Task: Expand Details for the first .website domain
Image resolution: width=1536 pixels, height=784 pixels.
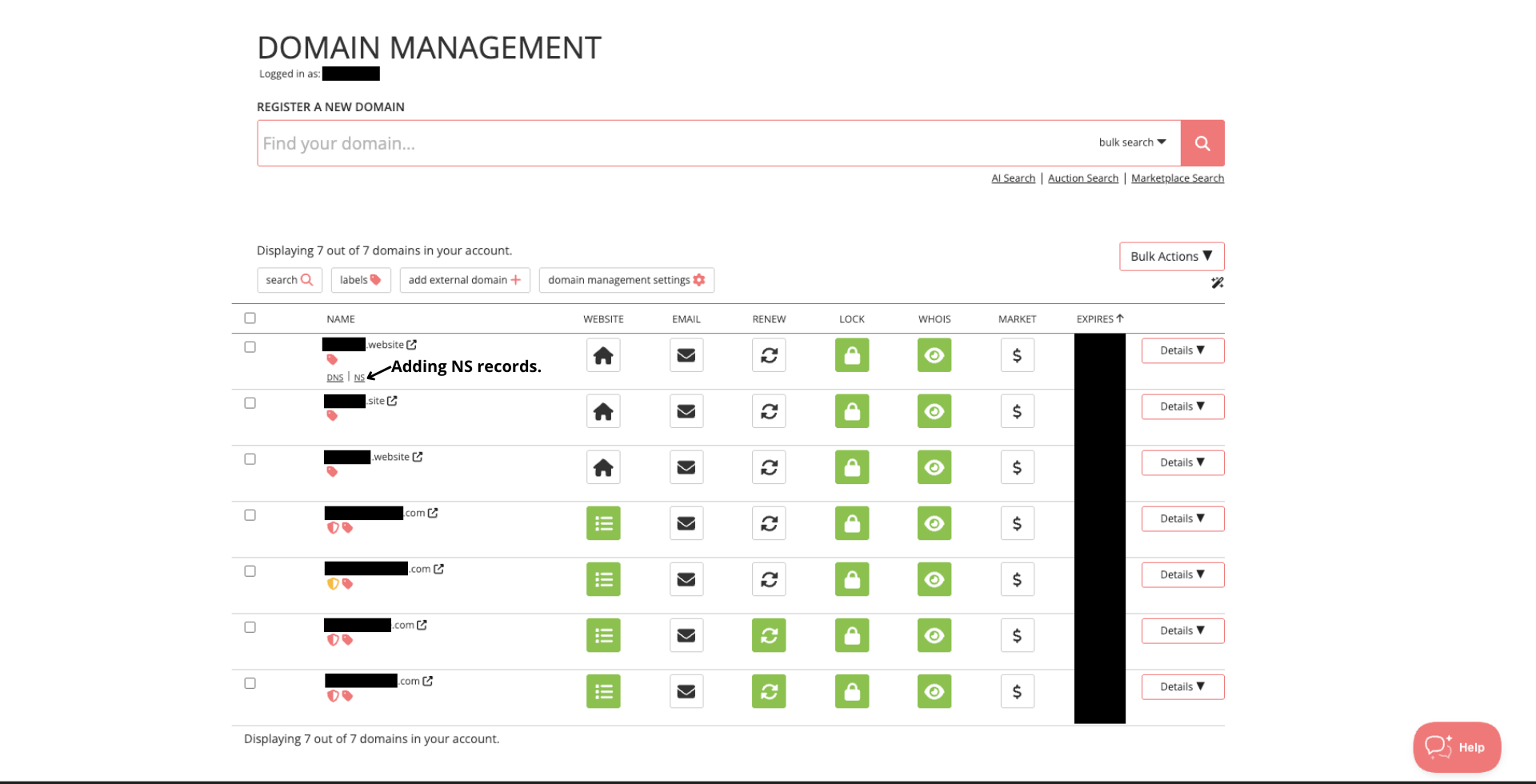Action: 1182,350
